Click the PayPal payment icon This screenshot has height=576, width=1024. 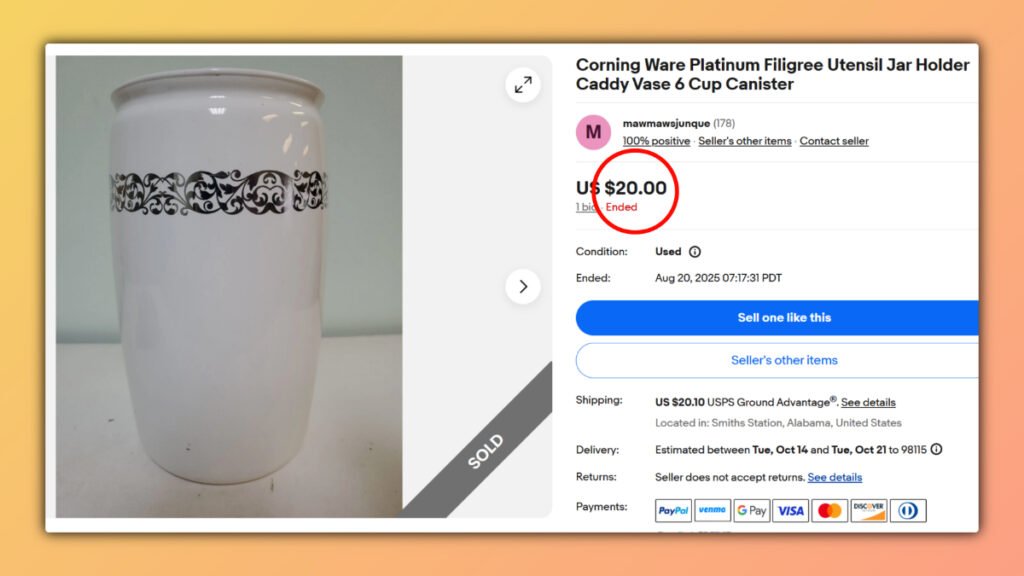[x=673, y=510]
